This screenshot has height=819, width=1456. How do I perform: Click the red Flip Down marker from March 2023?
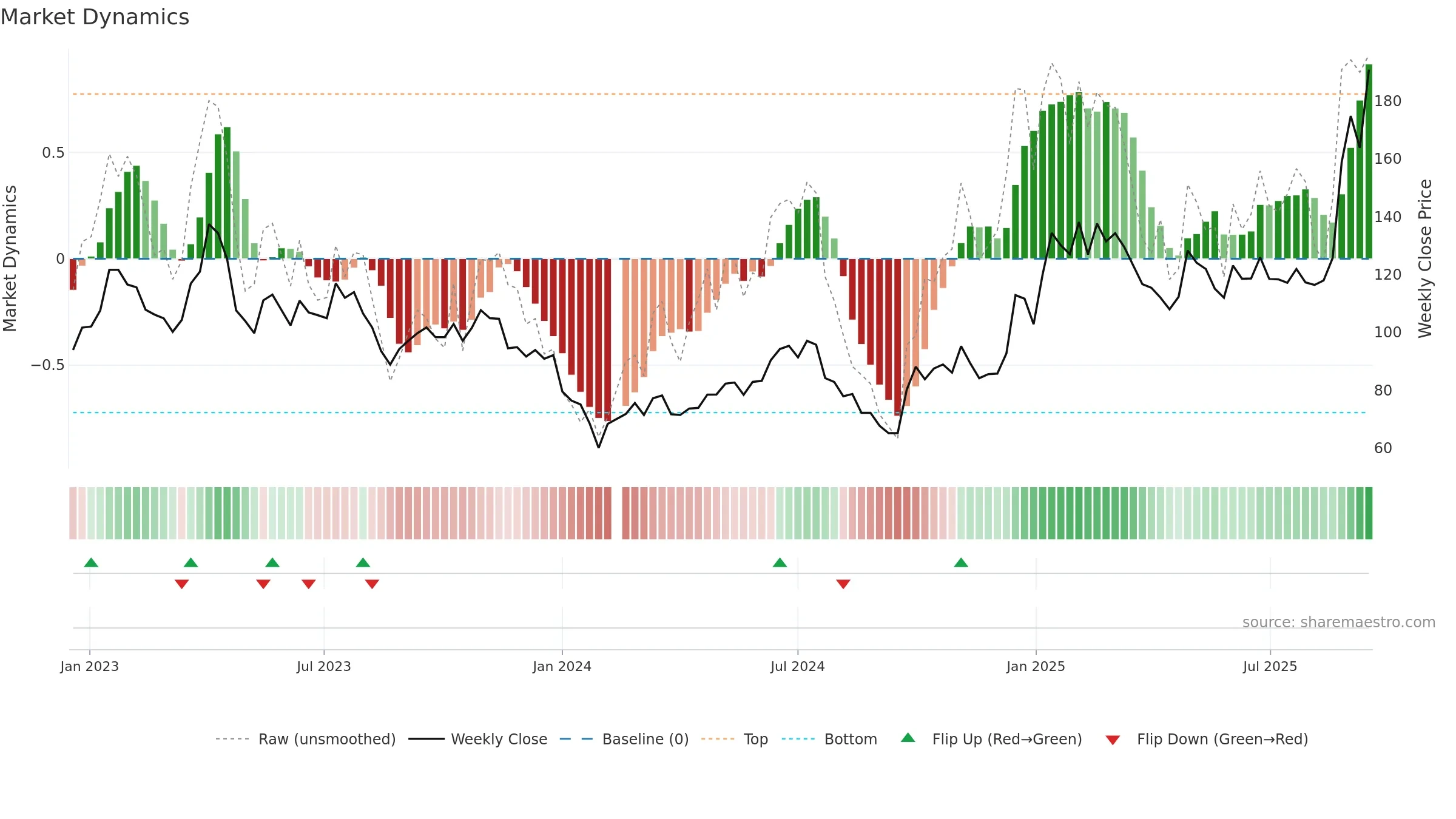181,584
